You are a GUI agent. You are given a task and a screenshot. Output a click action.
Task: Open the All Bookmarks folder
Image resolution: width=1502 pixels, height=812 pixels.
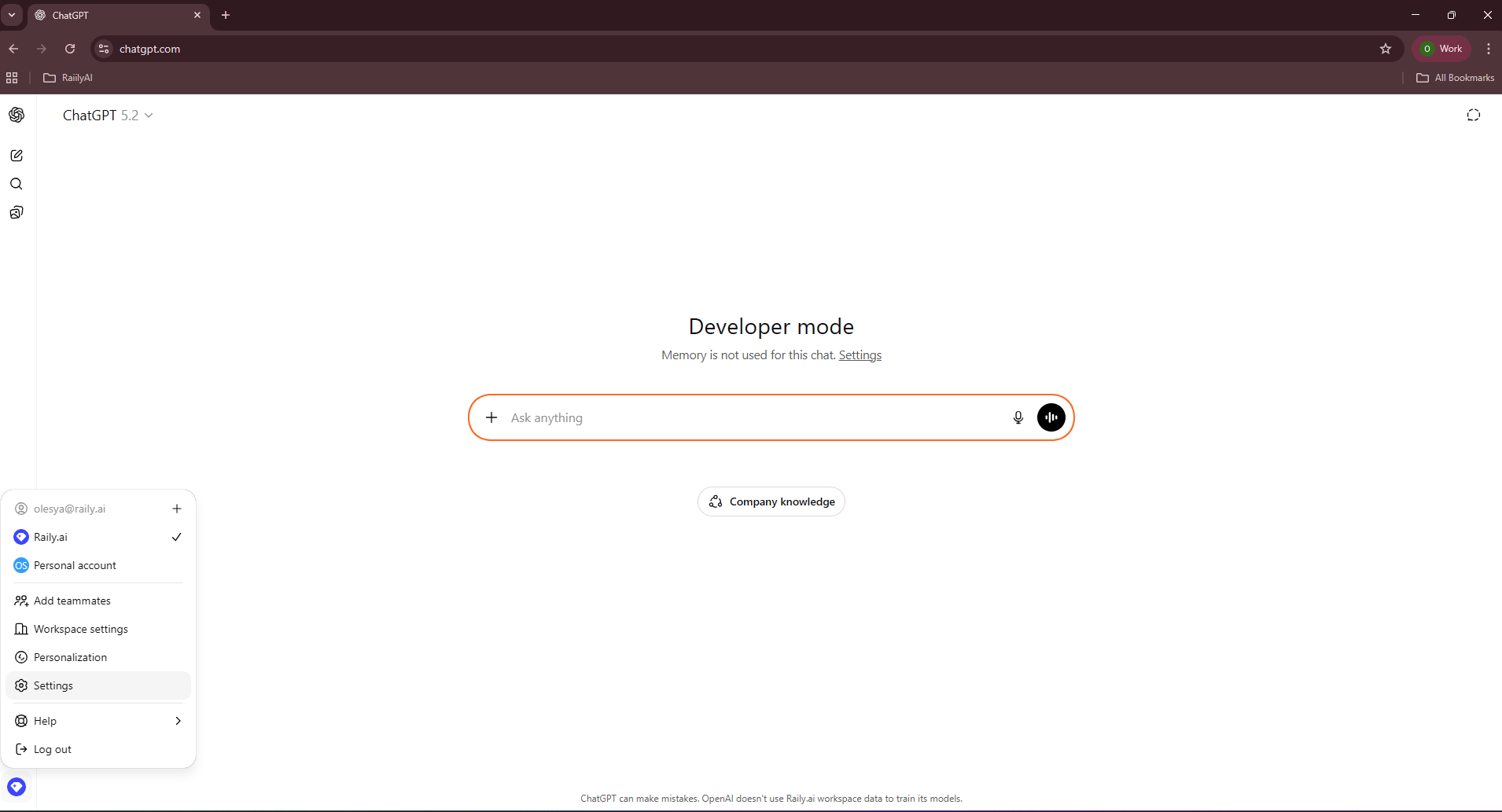pos(1455,78)
